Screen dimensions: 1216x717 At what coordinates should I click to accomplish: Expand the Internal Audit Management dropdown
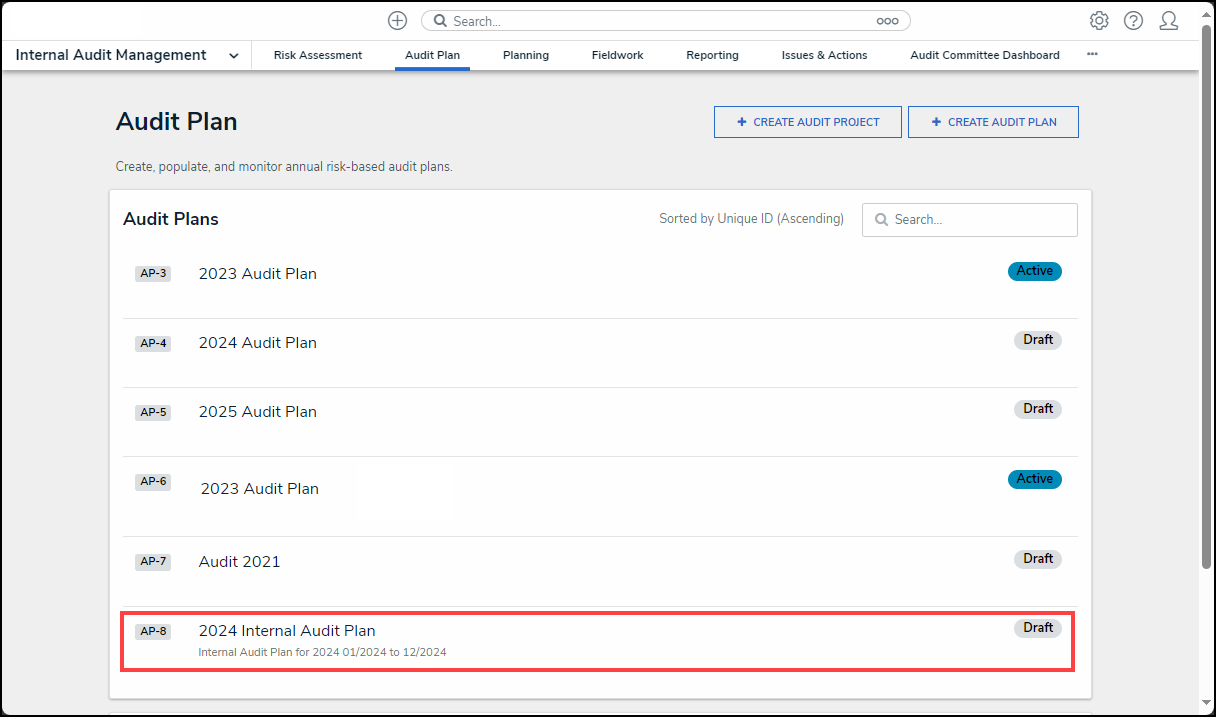coord(233,56)
